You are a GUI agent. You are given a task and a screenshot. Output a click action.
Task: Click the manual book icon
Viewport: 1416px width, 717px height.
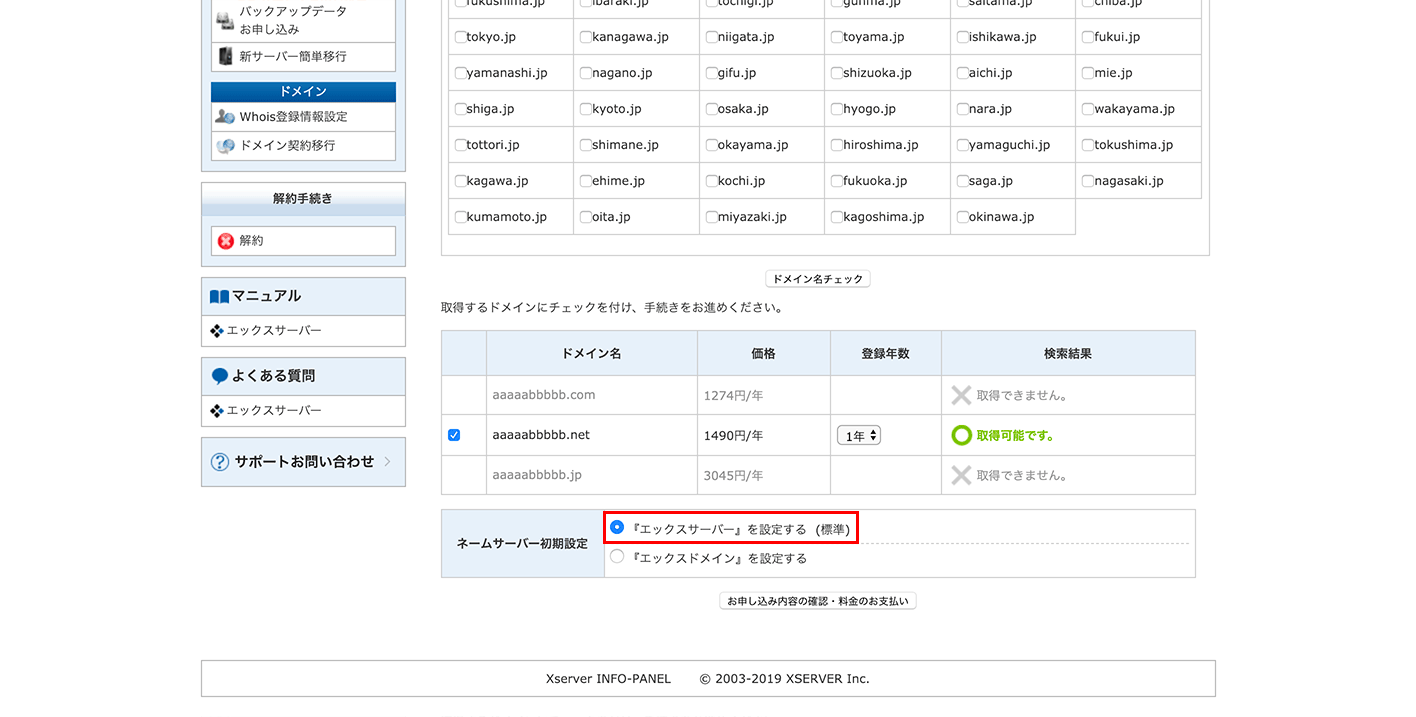pos(219,297)
